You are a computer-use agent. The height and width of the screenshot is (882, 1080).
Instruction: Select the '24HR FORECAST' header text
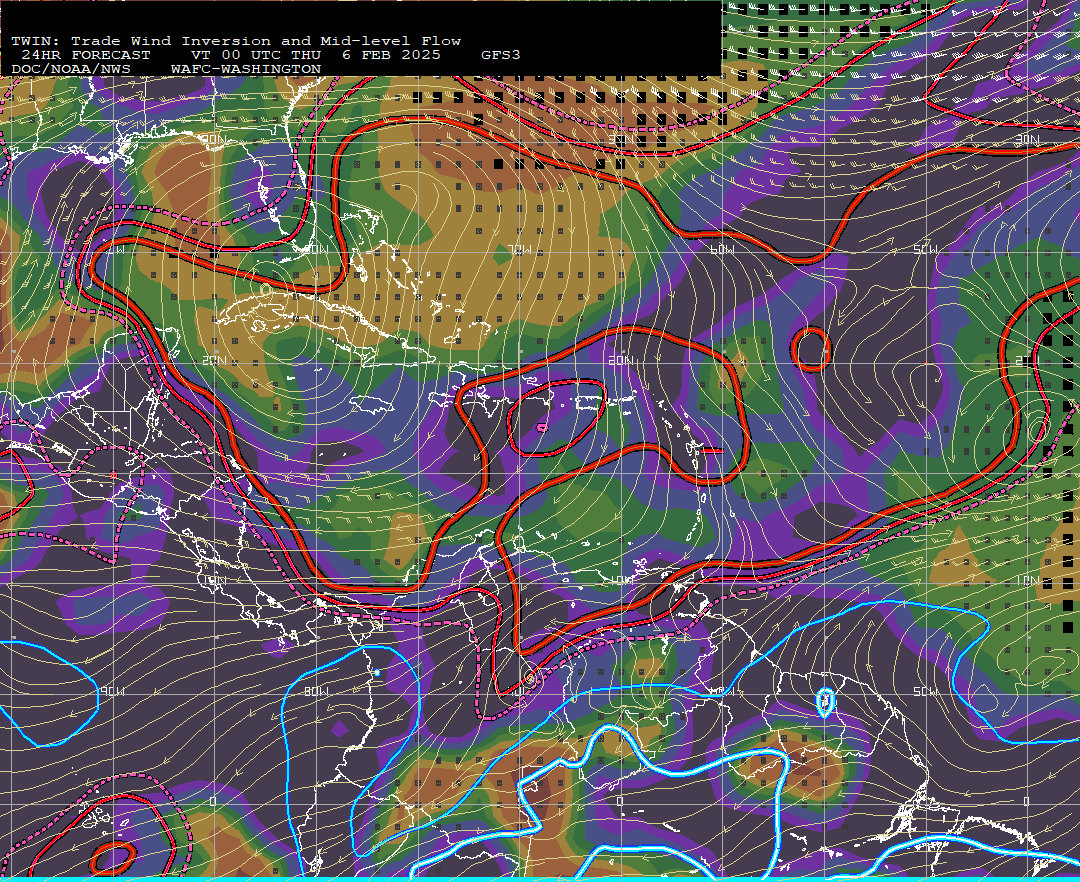[x=85, y=55]
